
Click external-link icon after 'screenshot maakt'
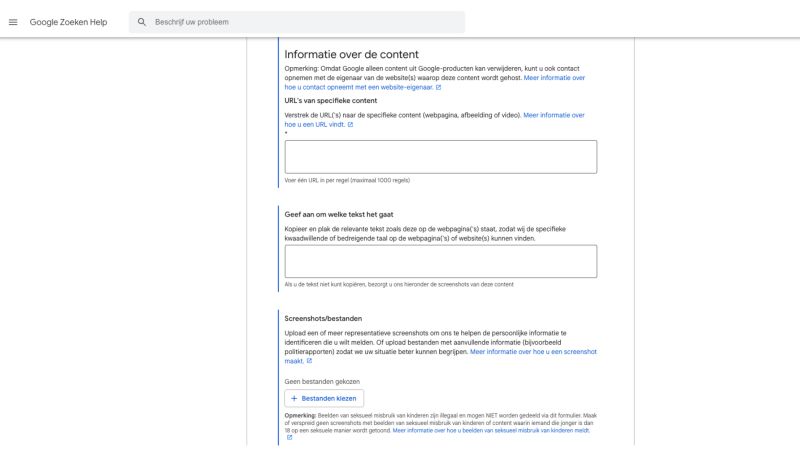309,361
